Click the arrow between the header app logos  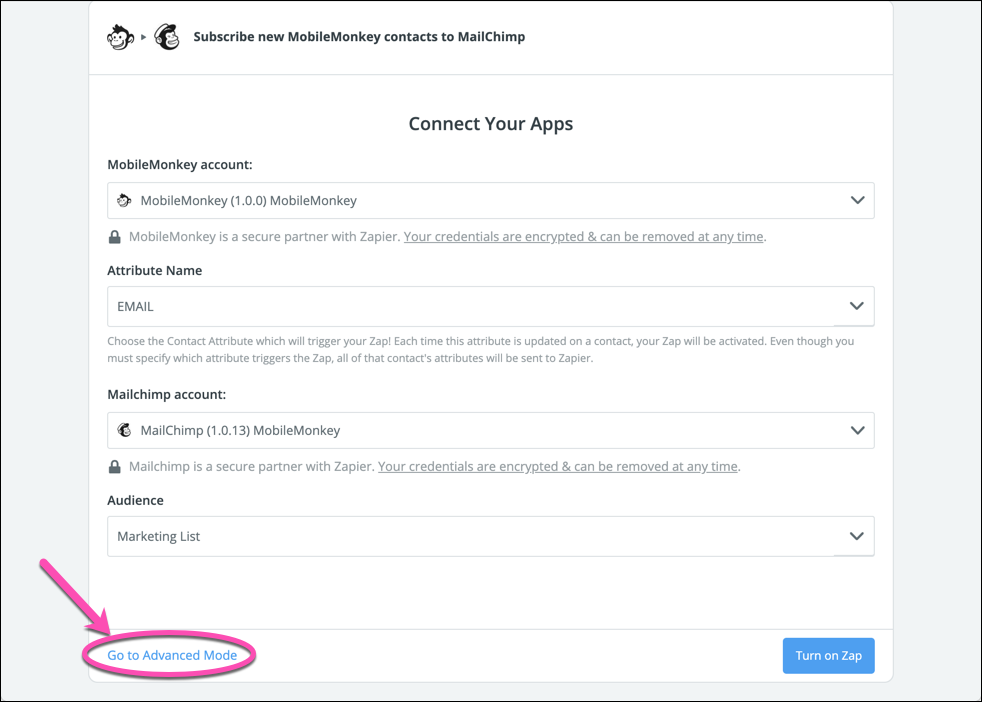pos(144,37)
